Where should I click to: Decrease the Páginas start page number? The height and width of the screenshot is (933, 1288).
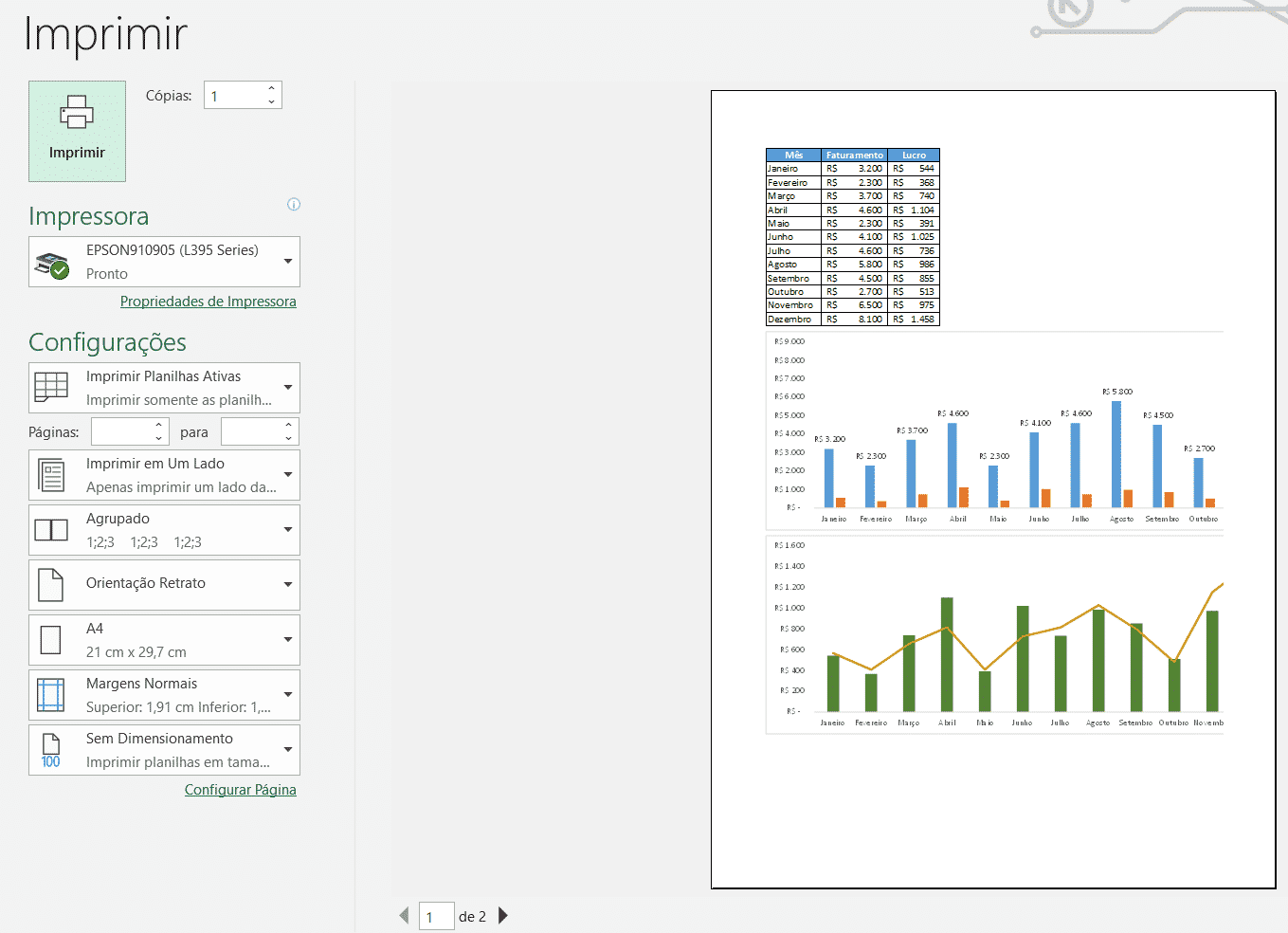coord(159,438)
